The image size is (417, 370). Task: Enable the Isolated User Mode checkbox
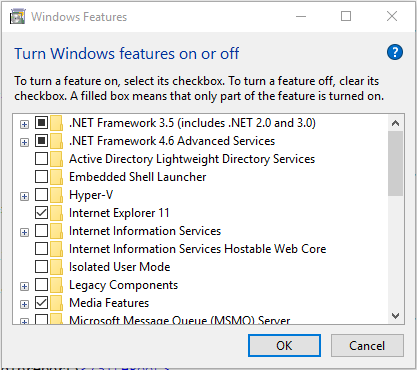pyautogui.click(x=41, y=267)
